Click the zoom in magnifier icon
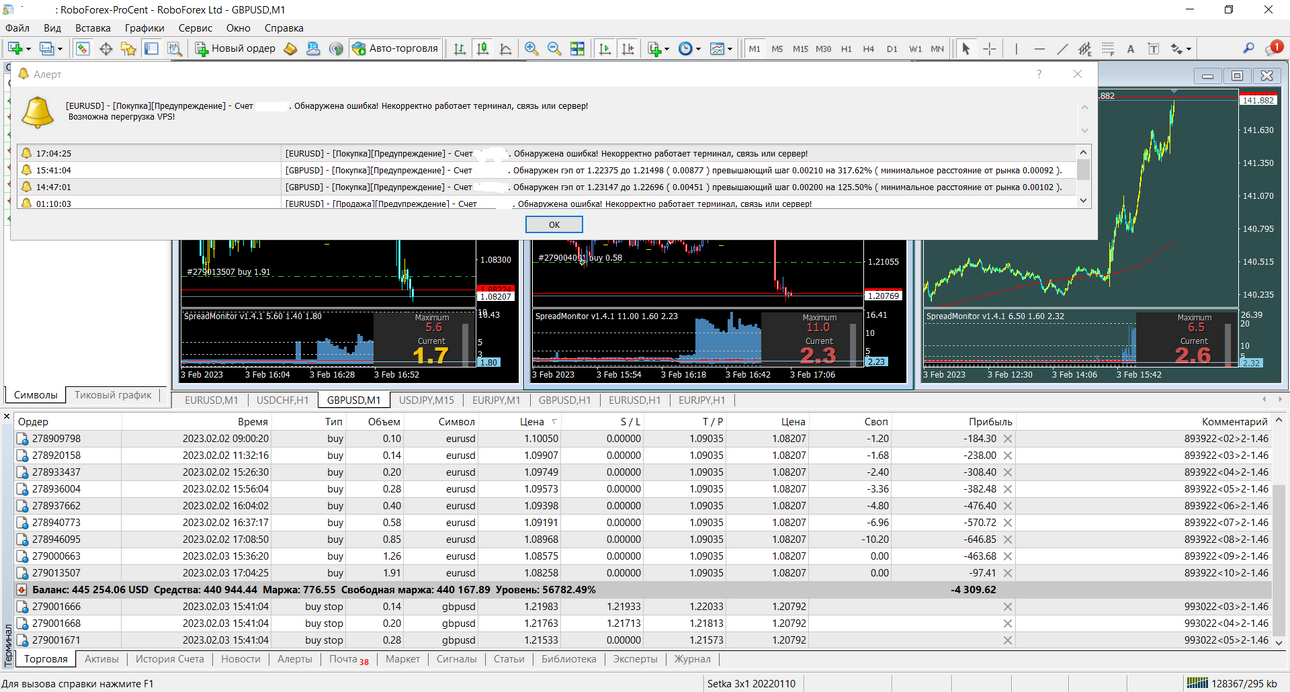The width and height of the screenshot is (1290, 692). (531, 48)
